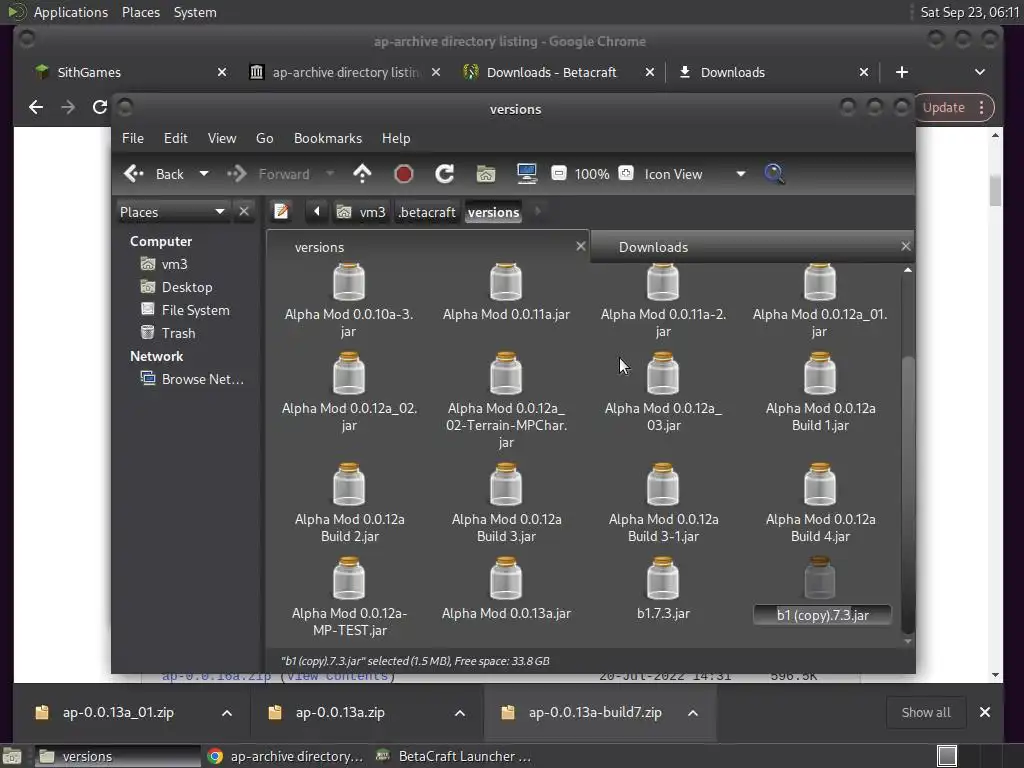Close the Places sidebar panel
Screen dimensions: 1024x768
coord(244,211)
